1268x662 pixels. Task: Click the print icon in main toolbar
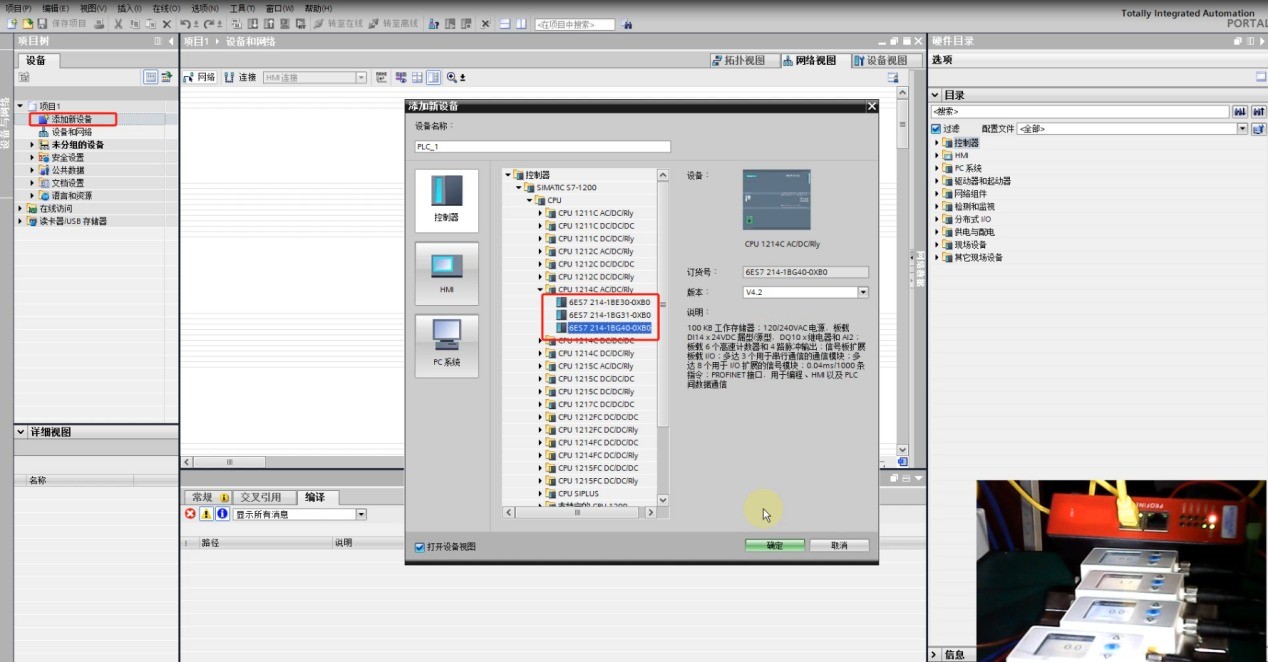(x=99, y=23)
